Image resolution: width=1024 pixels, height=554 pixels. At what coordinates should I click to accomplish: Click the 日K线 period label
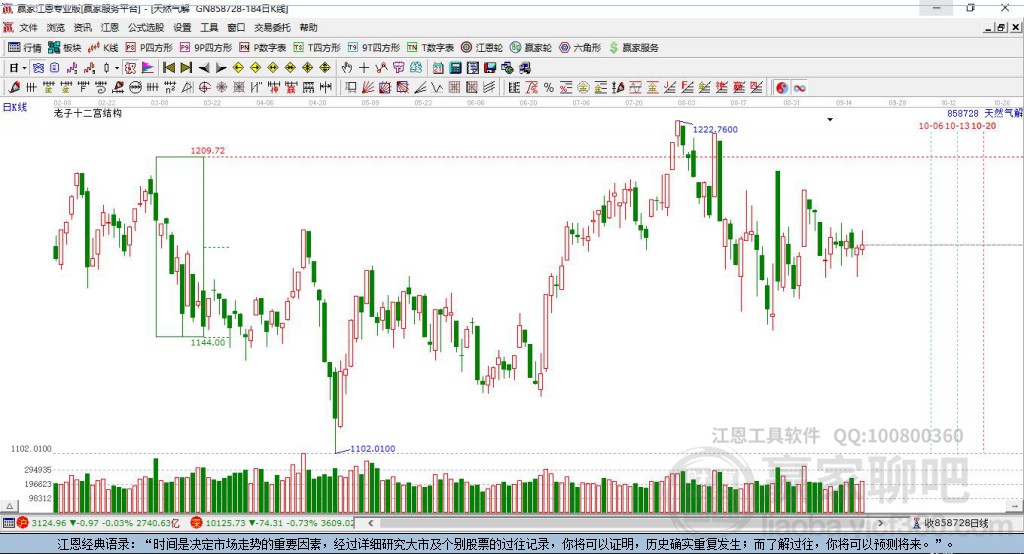[x=14, y=107]
